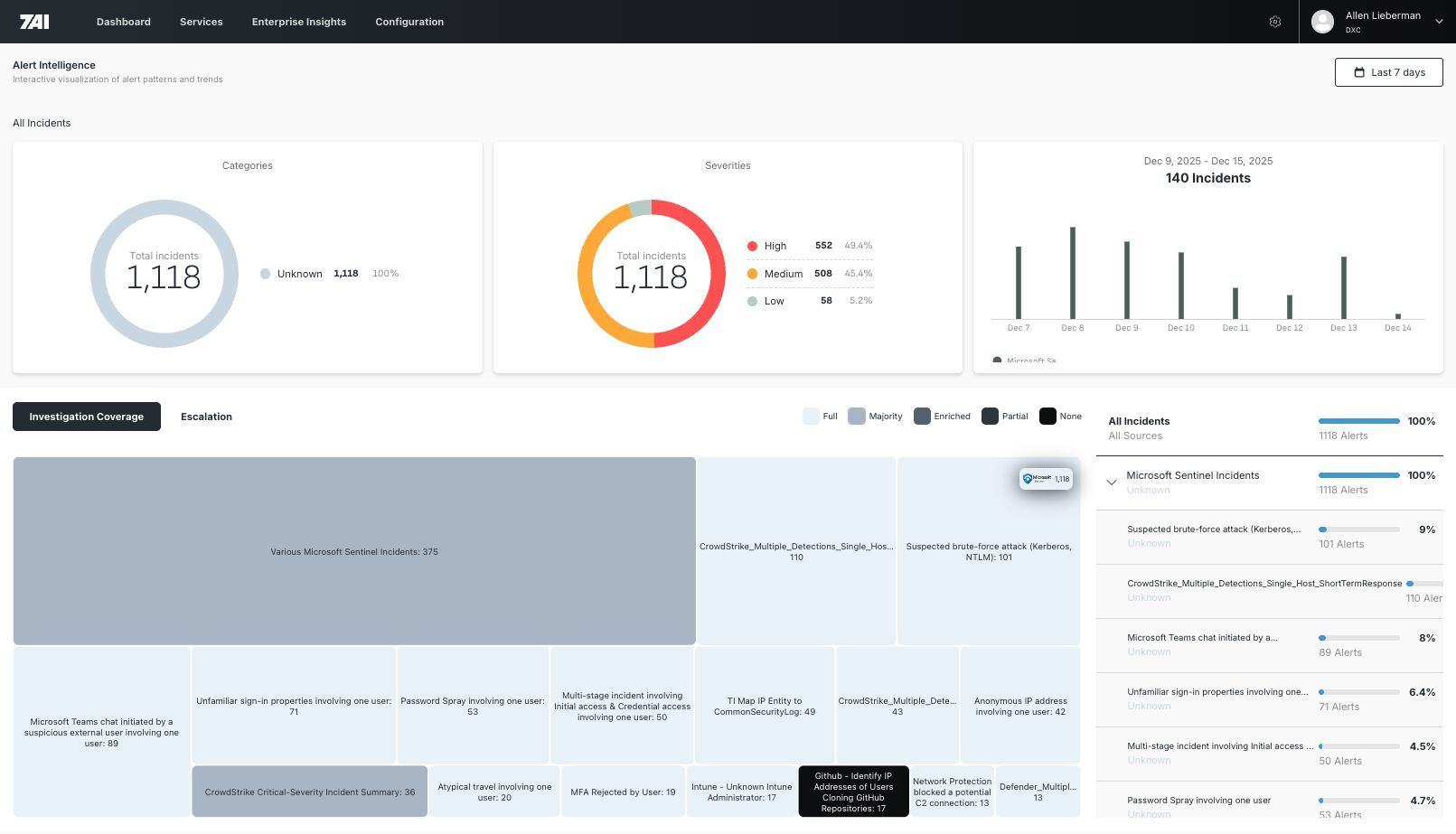The width and height of the screenshot is (1456, 834).
Task: Click the calendar icon in Last 7 days
Action: pos(1359,72)
